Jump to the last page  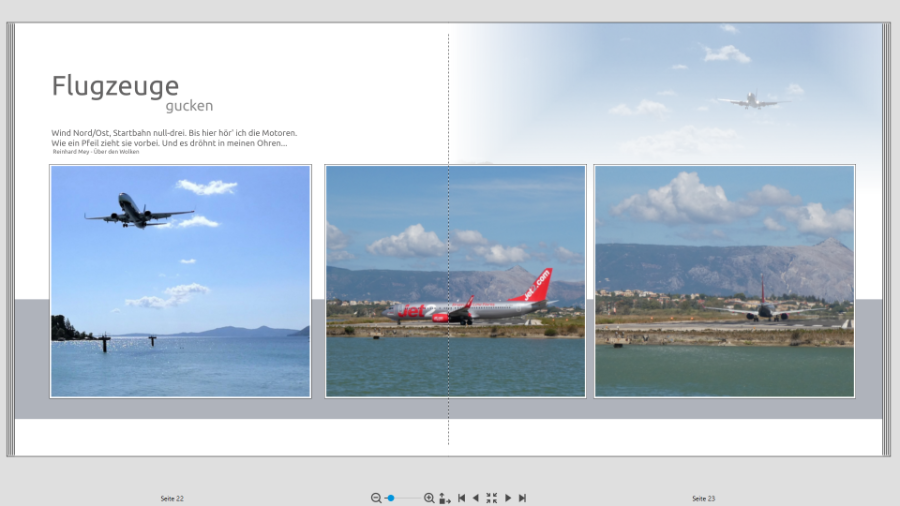[522, 498]
